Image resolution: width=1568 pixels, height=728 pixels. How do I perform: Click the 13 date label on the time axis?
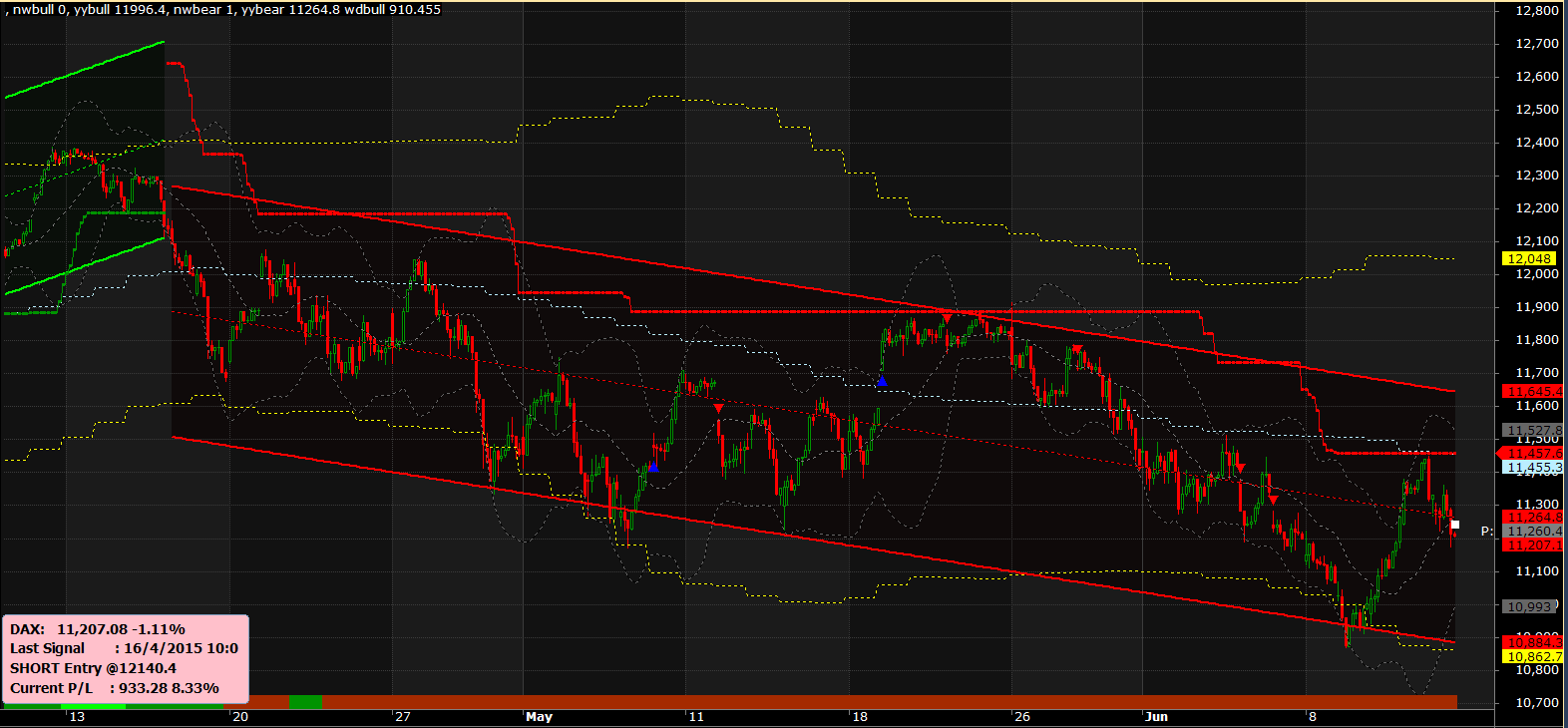point(77,717)
